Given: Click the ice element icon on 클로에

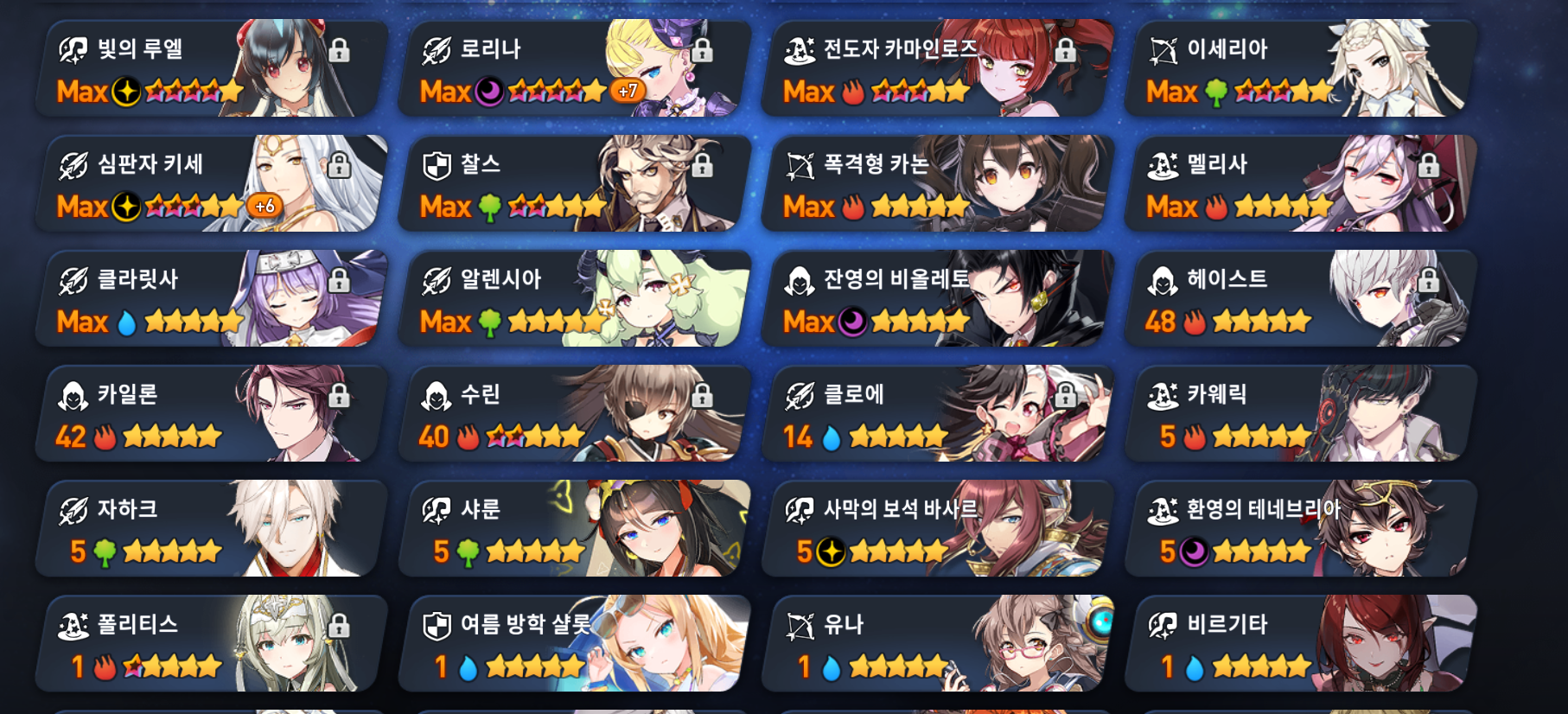Looking at the screenshot, I should click(831, 437).
